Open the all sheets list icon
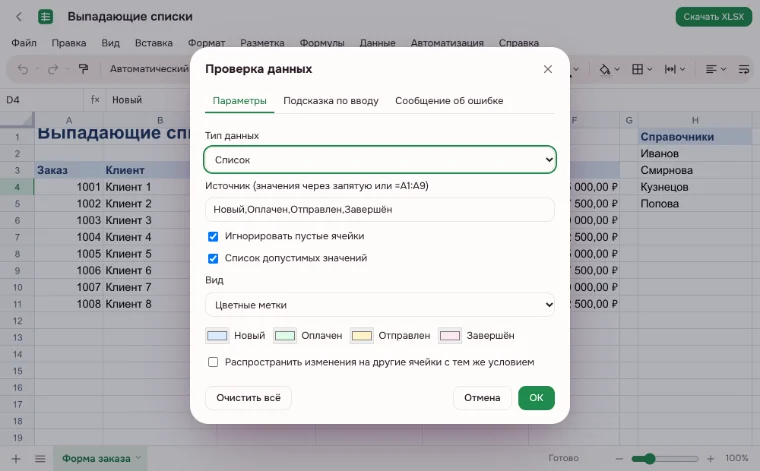Image resolution: width=760 pixels, height=471 pixels. [40, 458]
